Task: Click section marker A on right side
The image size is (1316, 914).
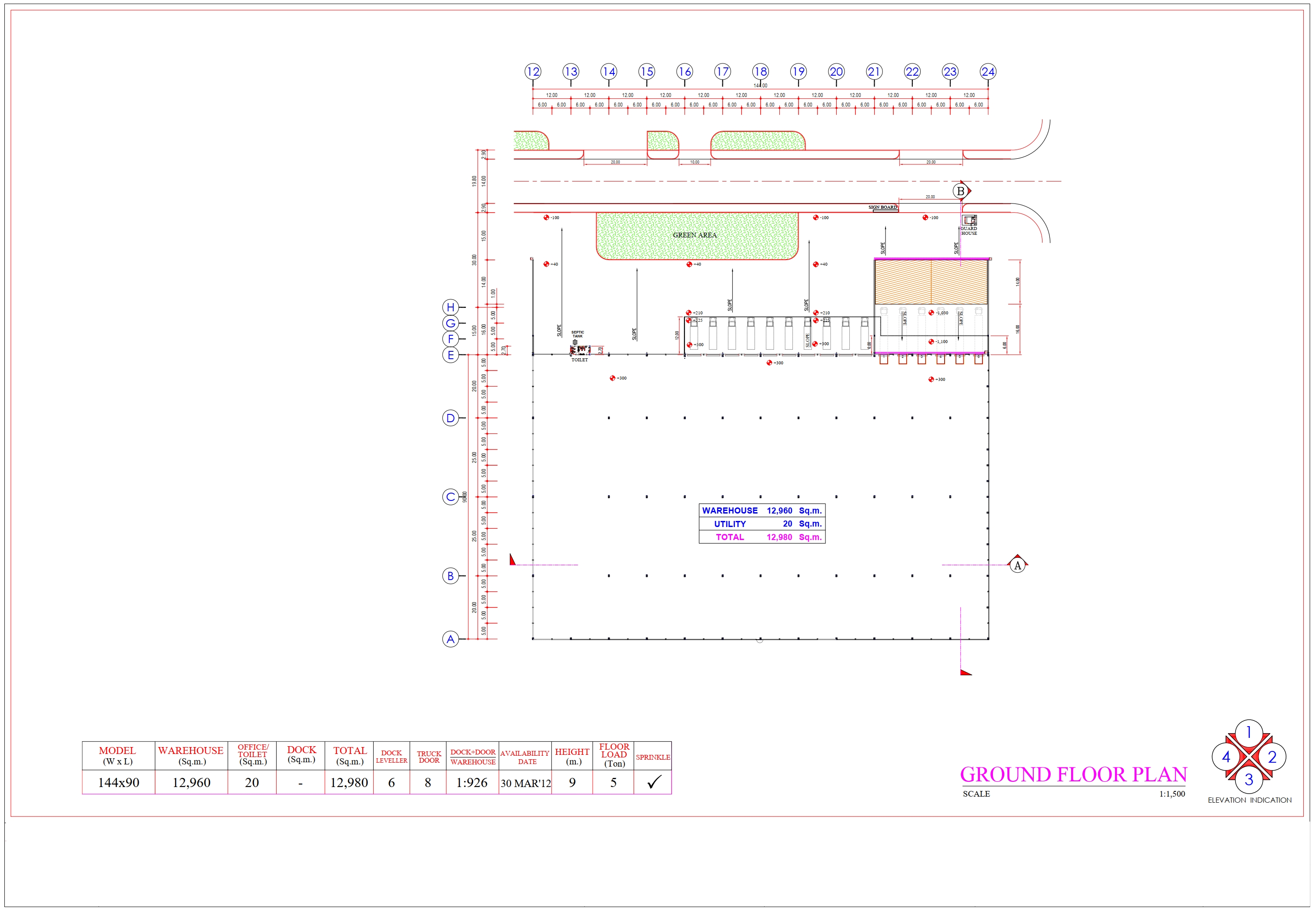Action: click(1017, 566)
